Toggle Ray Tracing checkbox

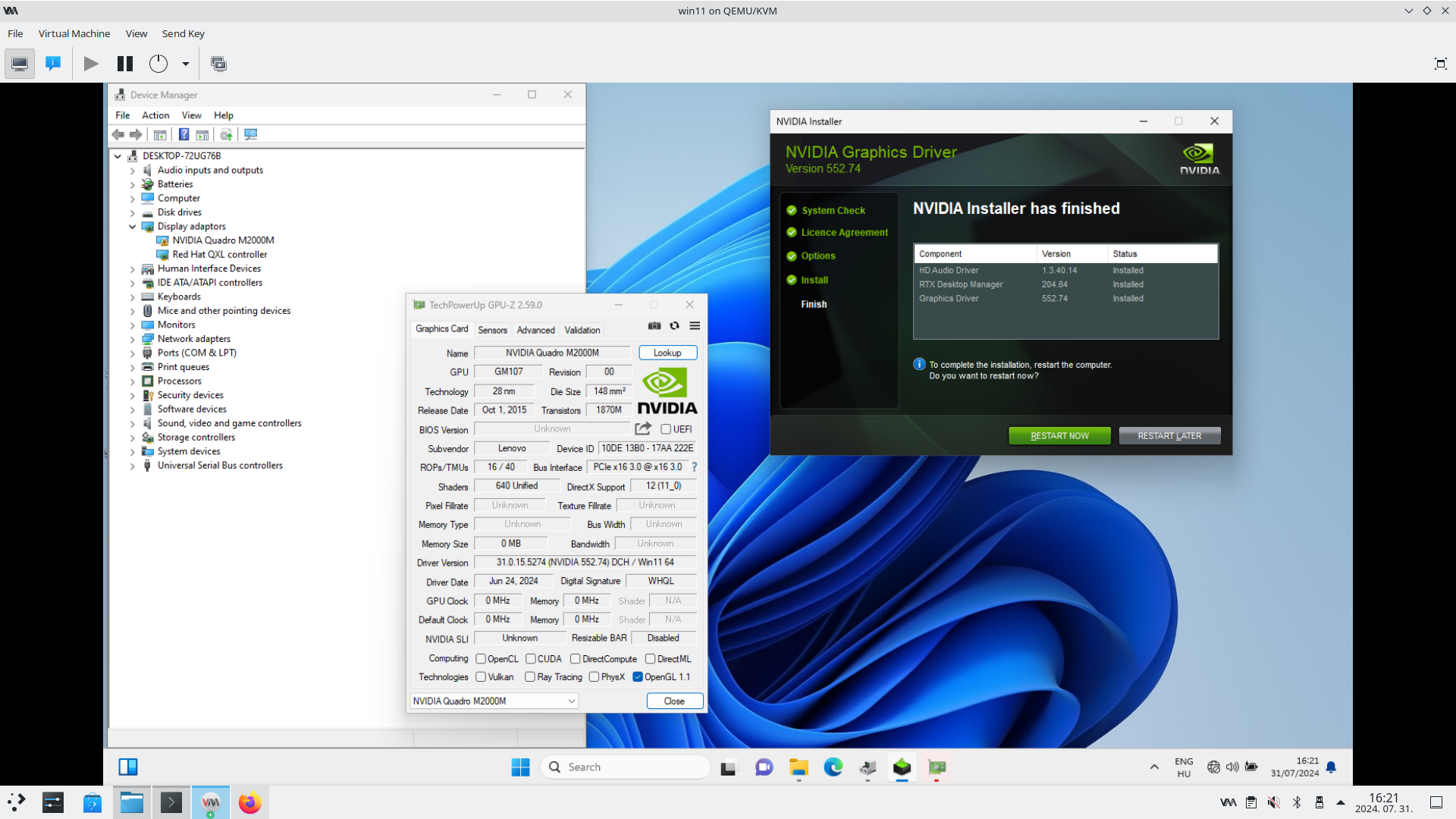pos(530,677)
